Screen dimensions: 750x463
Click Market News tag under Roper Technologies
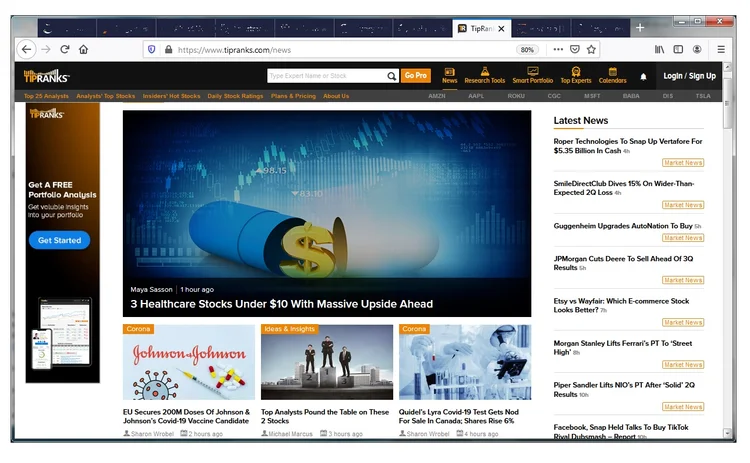(x=683, y=163)
